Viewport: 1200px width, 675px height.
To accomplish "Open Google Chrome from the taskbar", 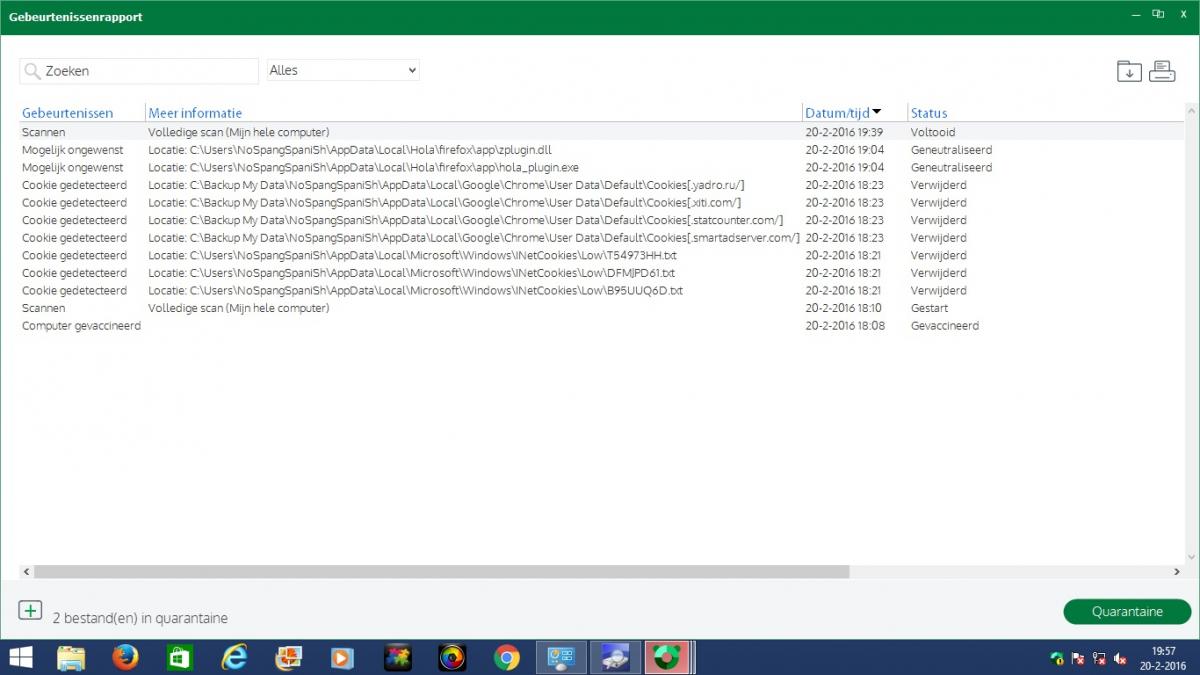I will [x=507, y=657].
